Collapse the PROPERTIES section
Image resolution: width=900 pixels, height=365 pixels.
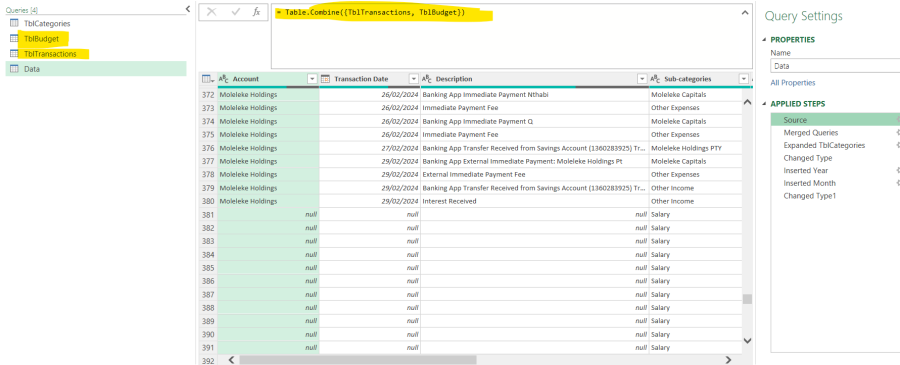tap(764, 40)
